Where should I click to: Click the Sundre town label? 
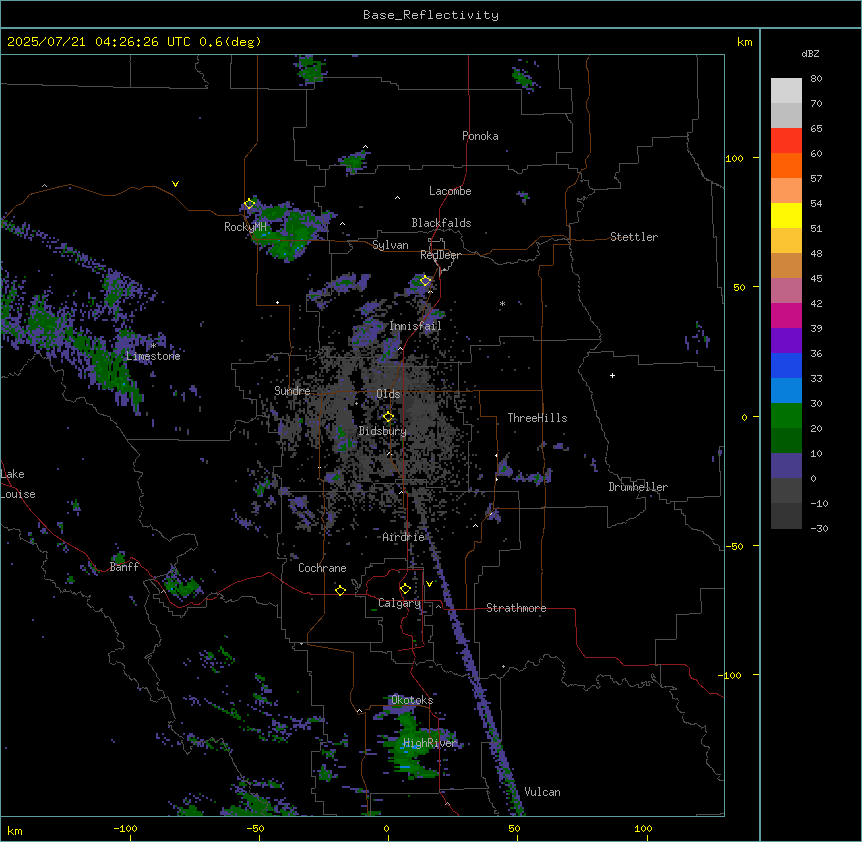click(292, 391)
